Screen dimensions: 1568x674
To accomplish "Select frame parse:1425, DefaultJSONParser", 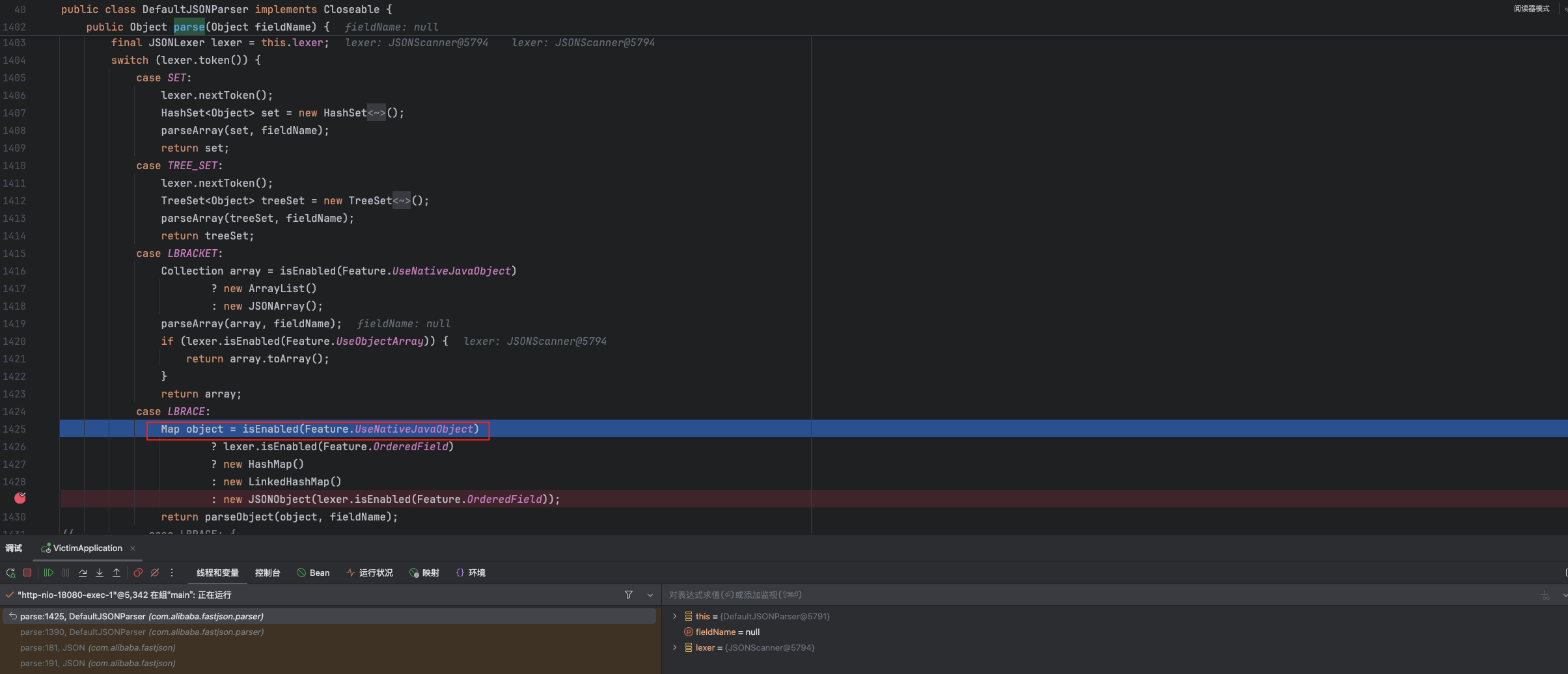I will 329,616.
